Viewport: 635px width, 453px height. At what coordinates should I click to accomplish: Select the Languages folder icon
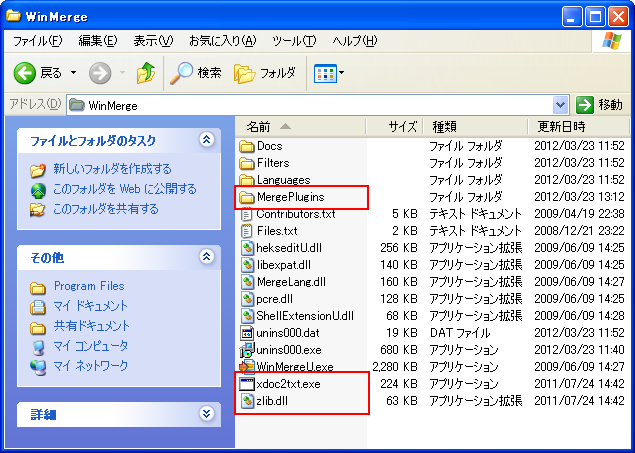click(247, 180)
